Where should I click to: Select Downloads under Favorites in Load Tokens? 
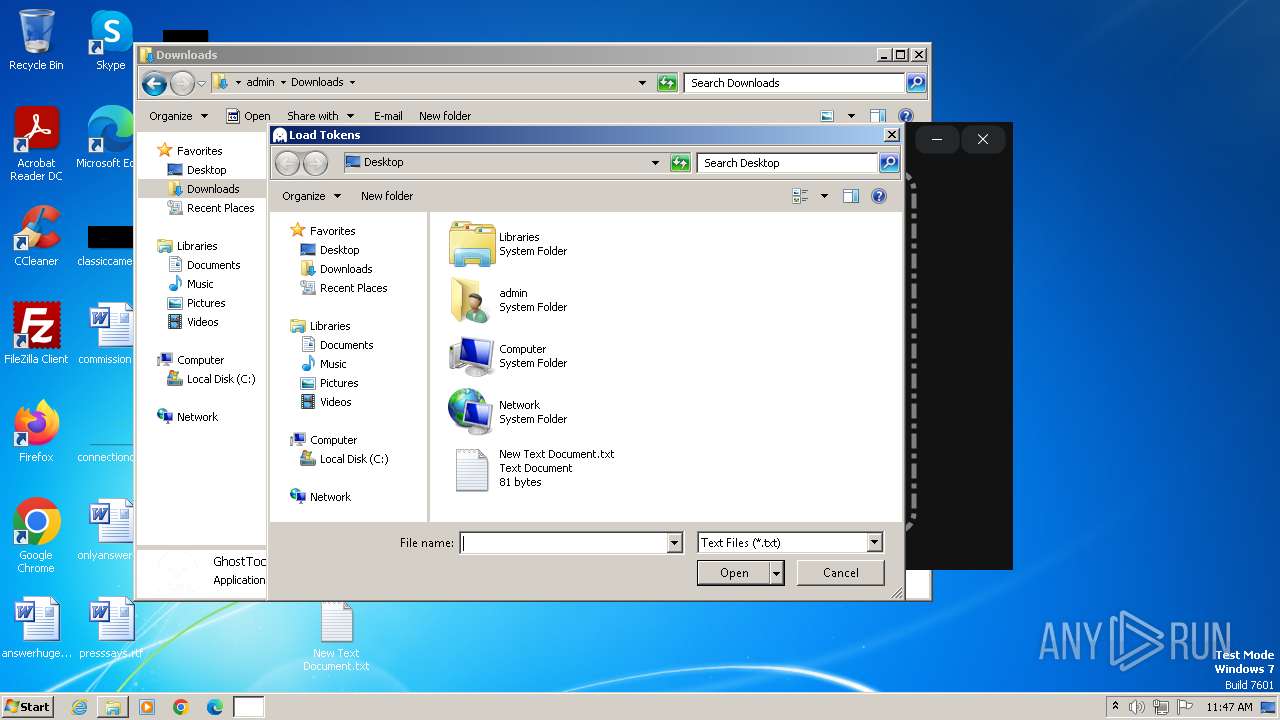click(x=346, y=269)
